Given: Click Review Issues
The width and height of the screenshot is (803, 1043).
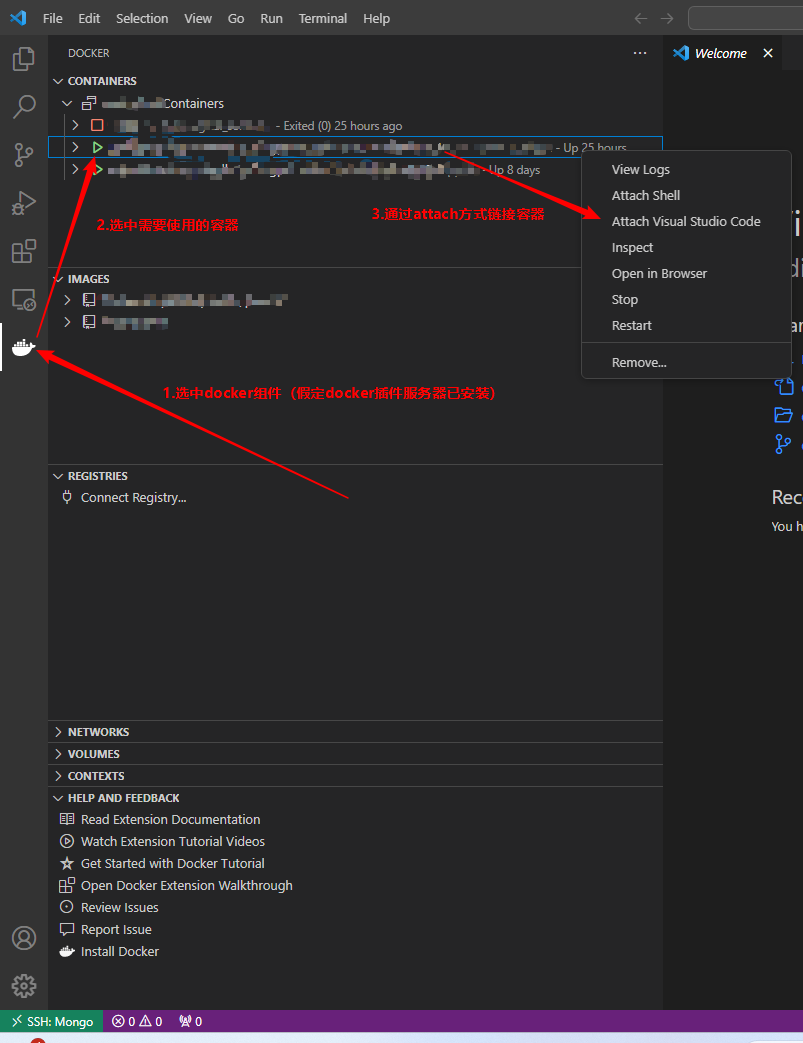Looking at the screenshot, I should tap(120, 907).
